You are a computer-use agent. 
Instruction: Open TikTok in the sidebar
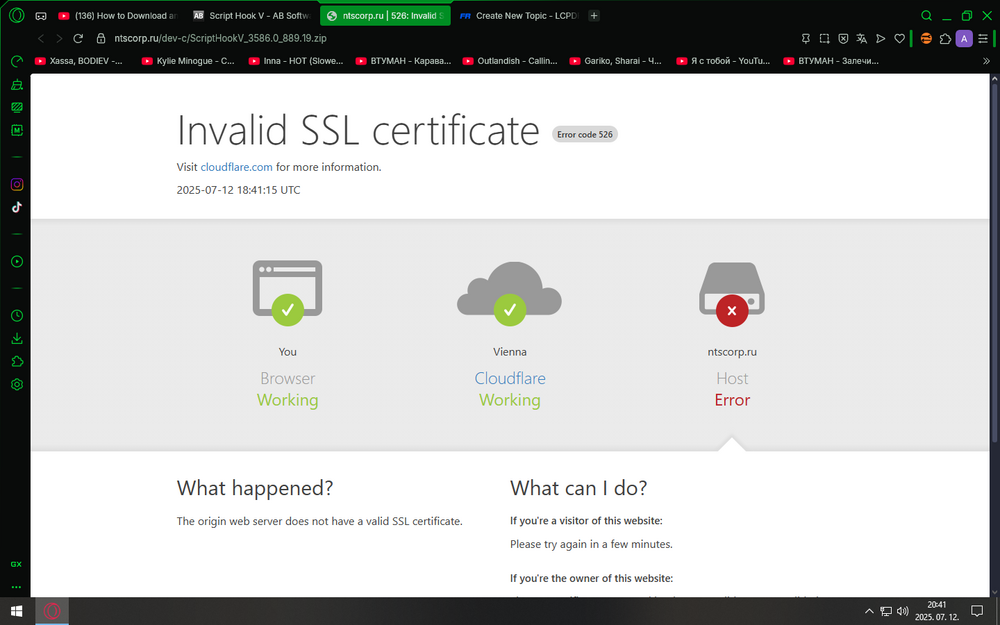[17, 207]
